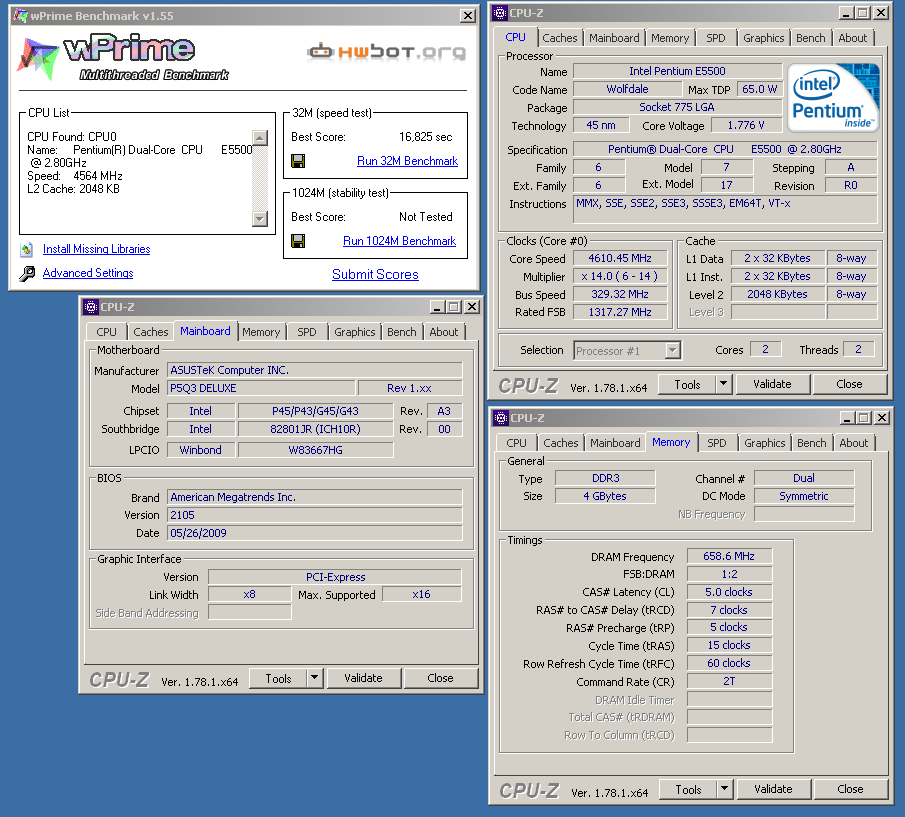Click the save icon beside Run 1024M Benchmark
The height and width of the screenshot is (817, 905).
pyautogui.click(x=298, y=241)
